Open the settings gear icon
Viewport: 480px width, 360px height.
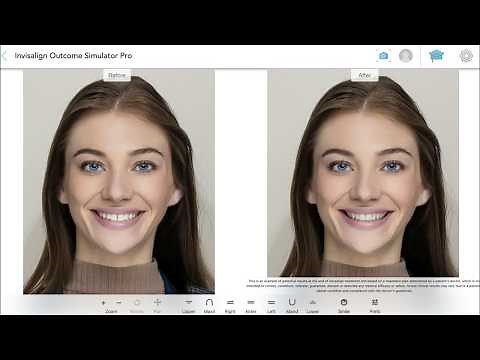tap(466, 56)
